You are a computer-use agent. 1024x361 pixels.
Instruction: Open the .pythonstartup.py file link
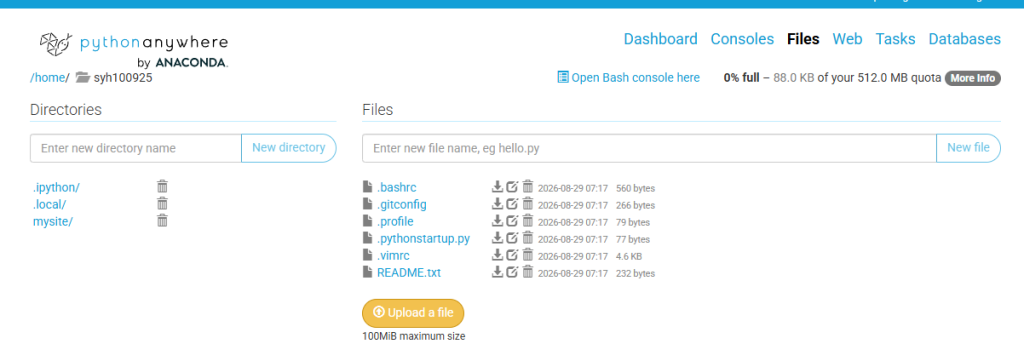423,238
